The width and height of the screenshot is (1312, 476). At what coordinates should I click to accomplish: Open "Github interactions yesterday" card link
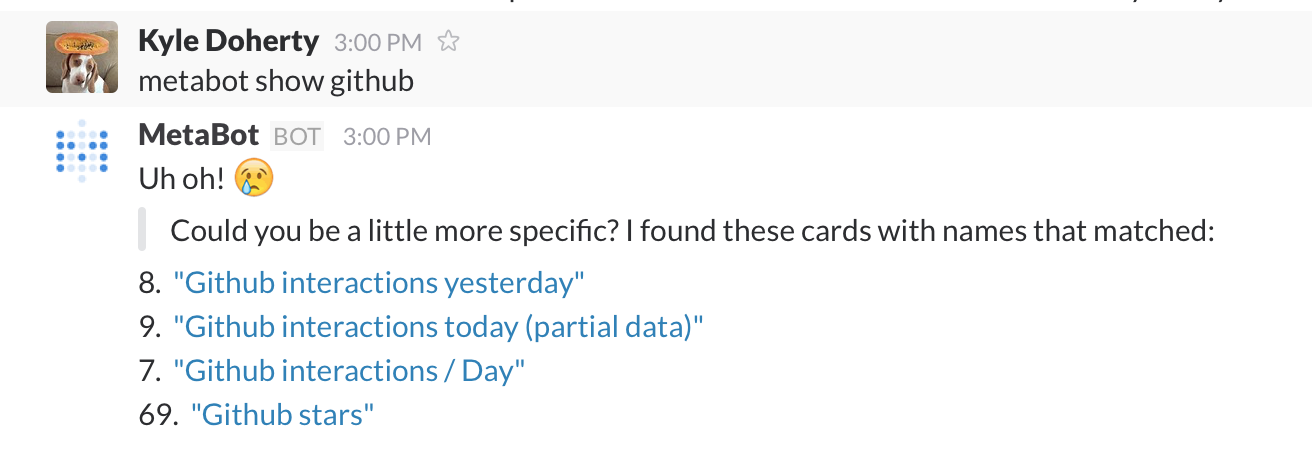(x=378, y=284)
